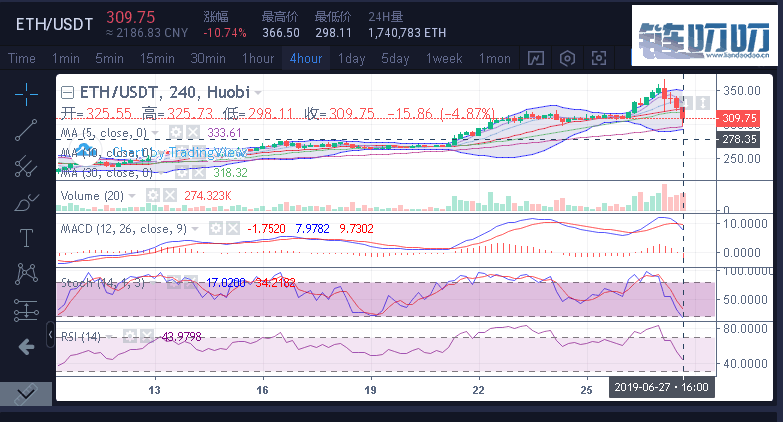Select the trend line drawing tool

pos(26,130)
